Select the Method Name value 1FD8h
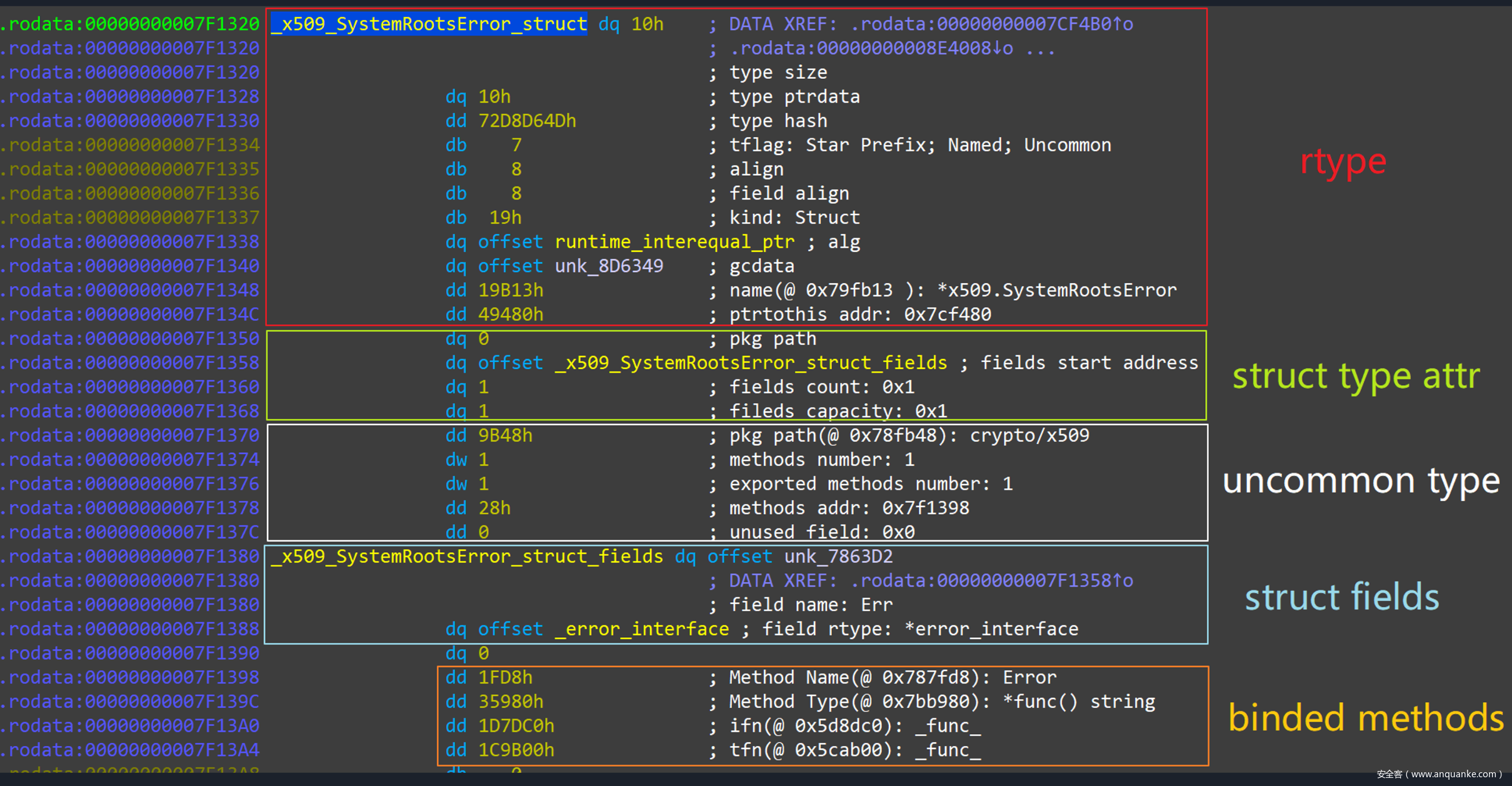 coord(505,677)
